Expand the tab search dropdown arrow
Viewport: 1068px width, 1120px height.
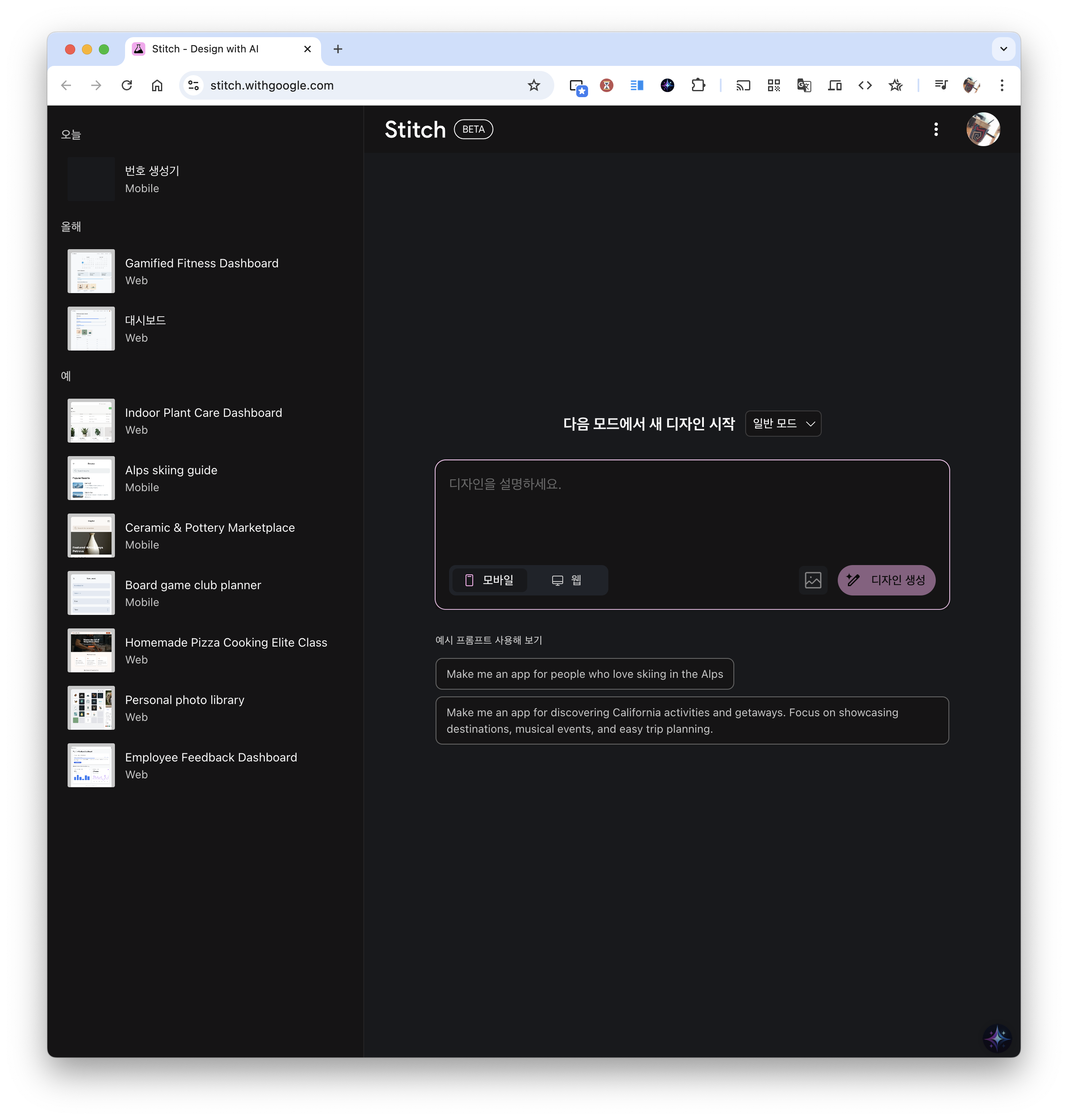pos(1004,49)
